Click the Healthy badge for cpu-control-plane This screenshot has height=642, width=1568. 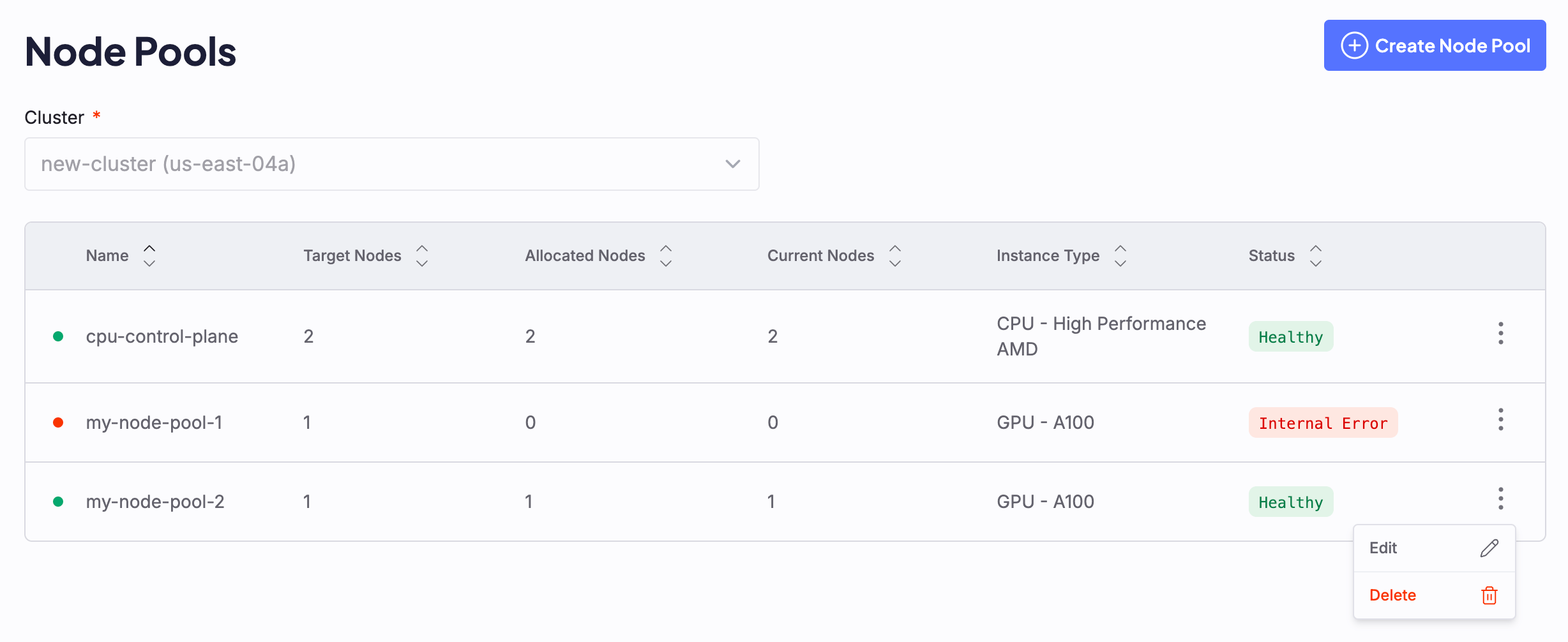[x=1291, y=336]
